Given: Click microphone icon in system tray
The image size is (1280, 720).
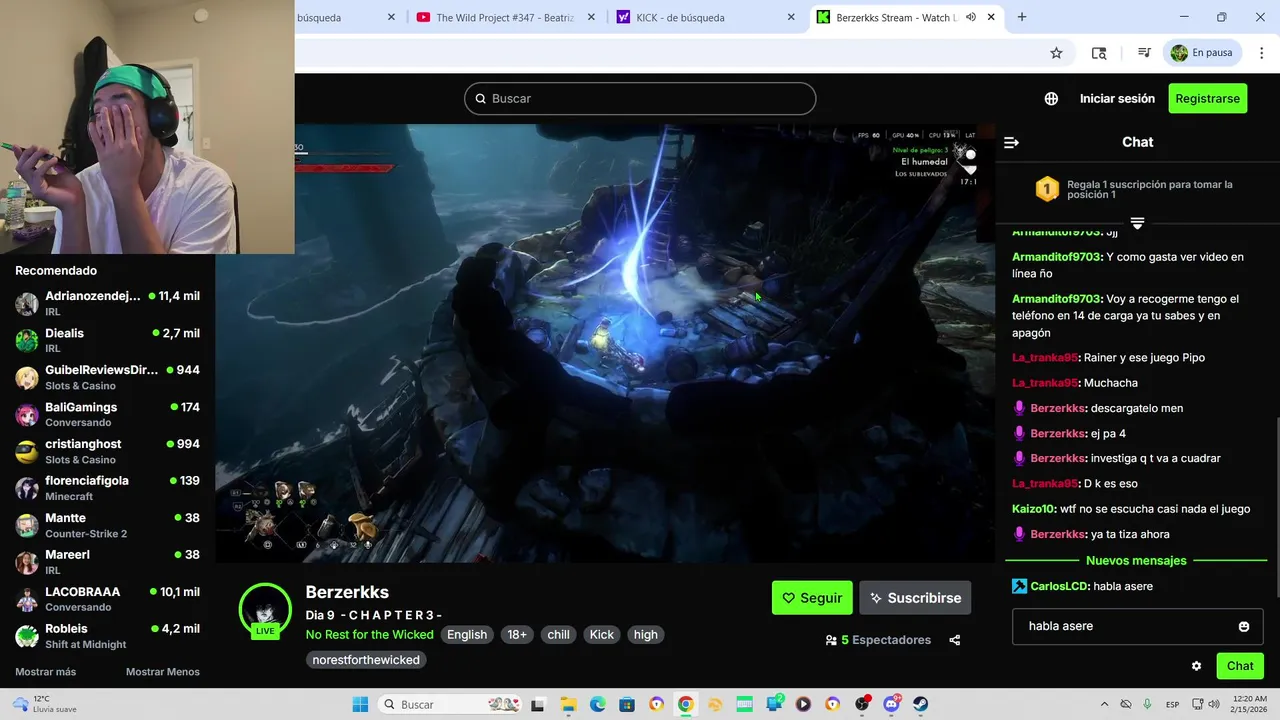Looking at the screenshot, I should coord(1147,705).
